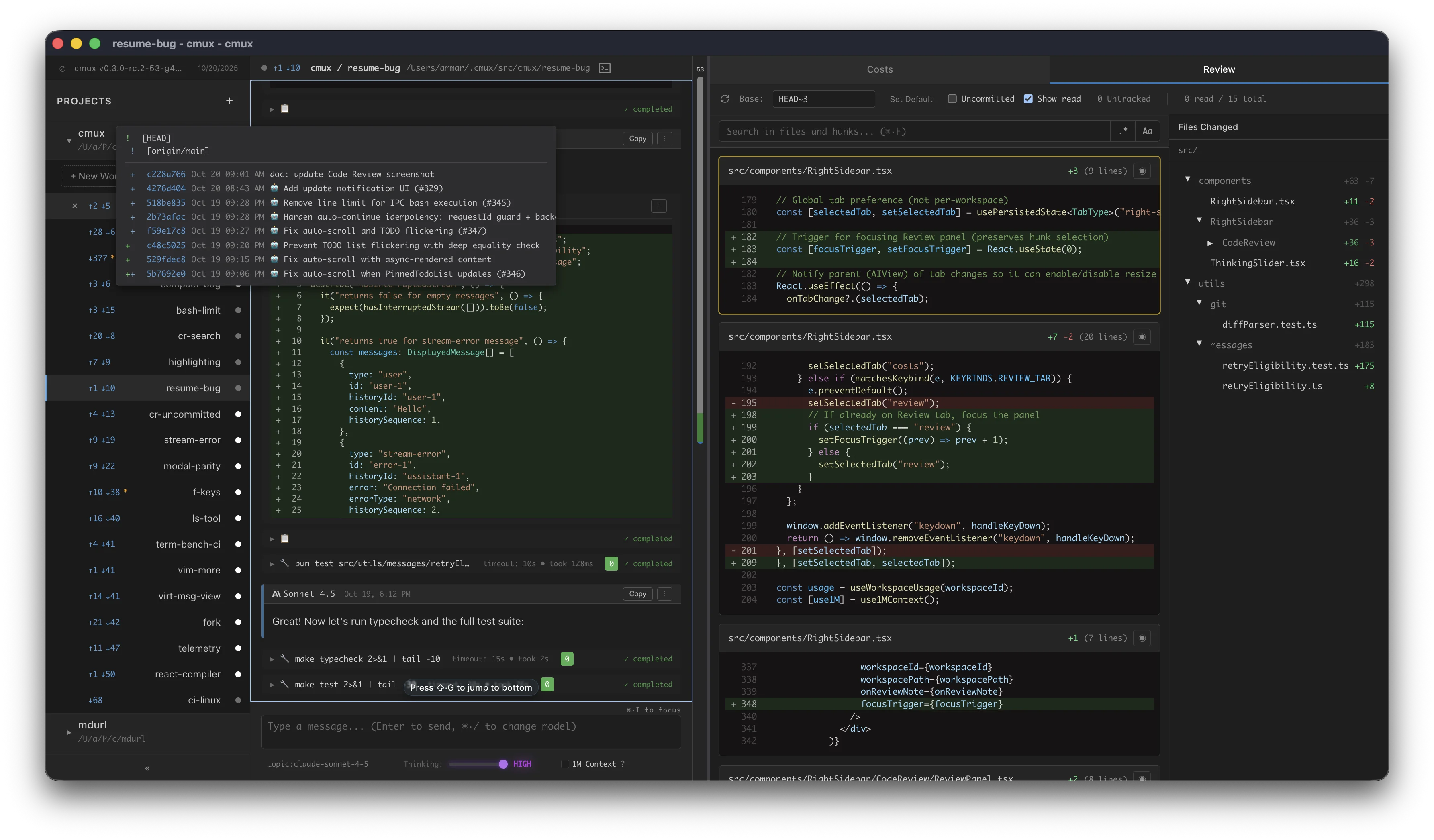Enable the Uncommitted checkbox
The width and height of the screenshot is (1434, 840).
(x=952, y=99)
